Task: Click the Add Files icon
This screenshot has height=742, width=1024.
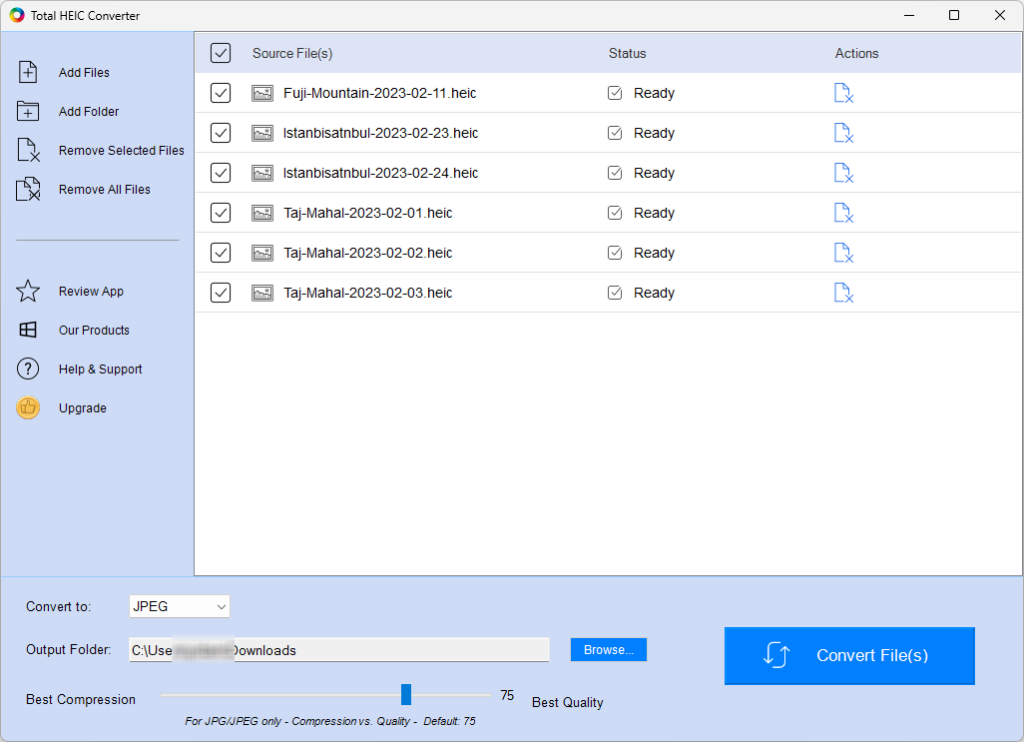Action: [28, 72]
